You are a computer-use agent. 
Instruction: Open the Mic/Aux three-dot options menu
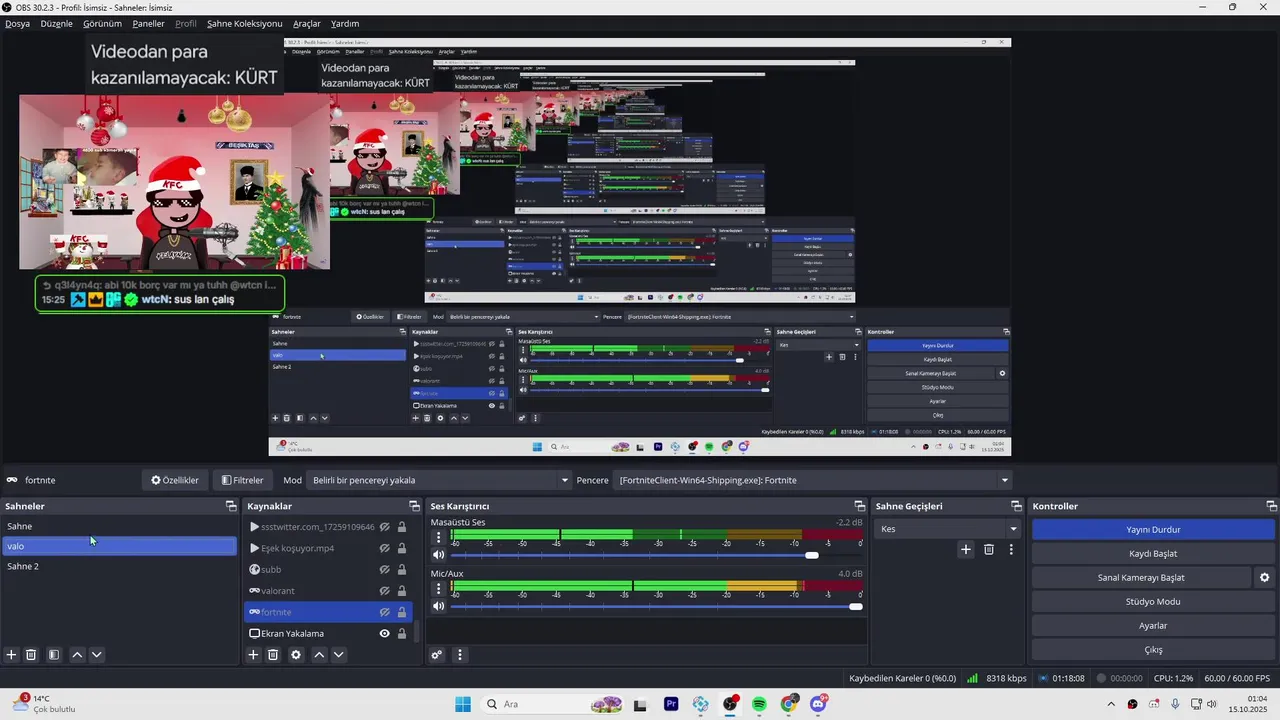pos(438,589)
